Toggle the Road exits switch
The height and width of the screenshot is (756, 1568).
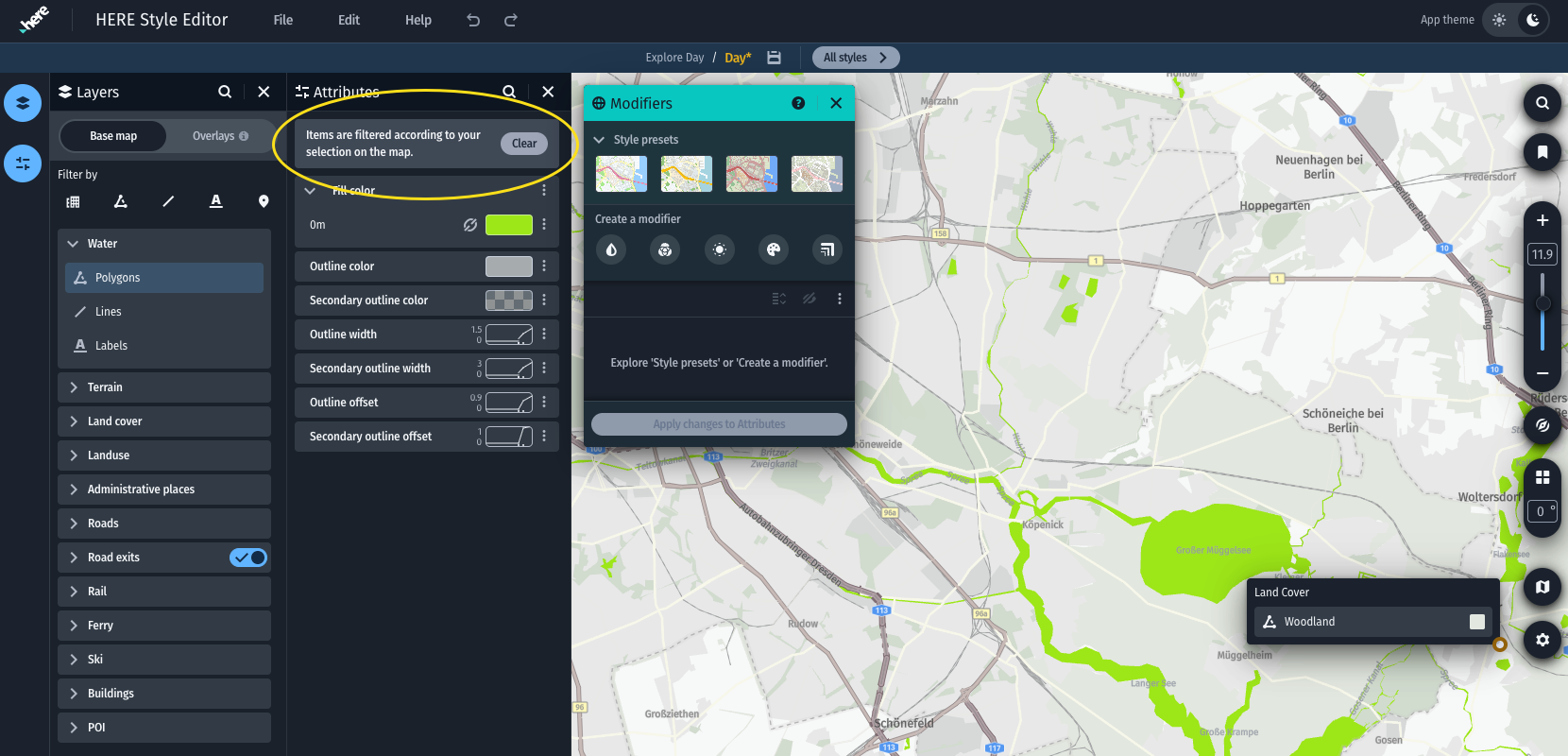248,558
